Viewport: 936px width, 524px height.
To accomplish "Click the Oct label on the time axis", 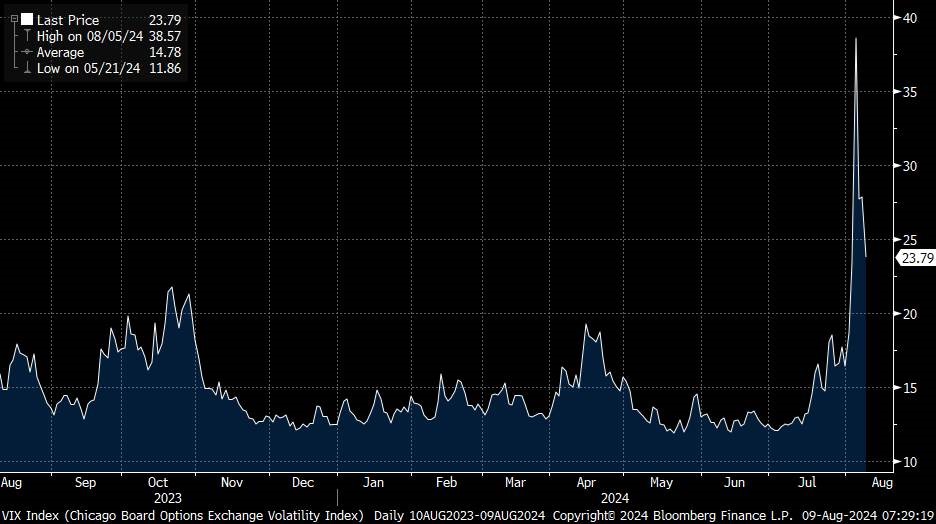I will point(159,482).
